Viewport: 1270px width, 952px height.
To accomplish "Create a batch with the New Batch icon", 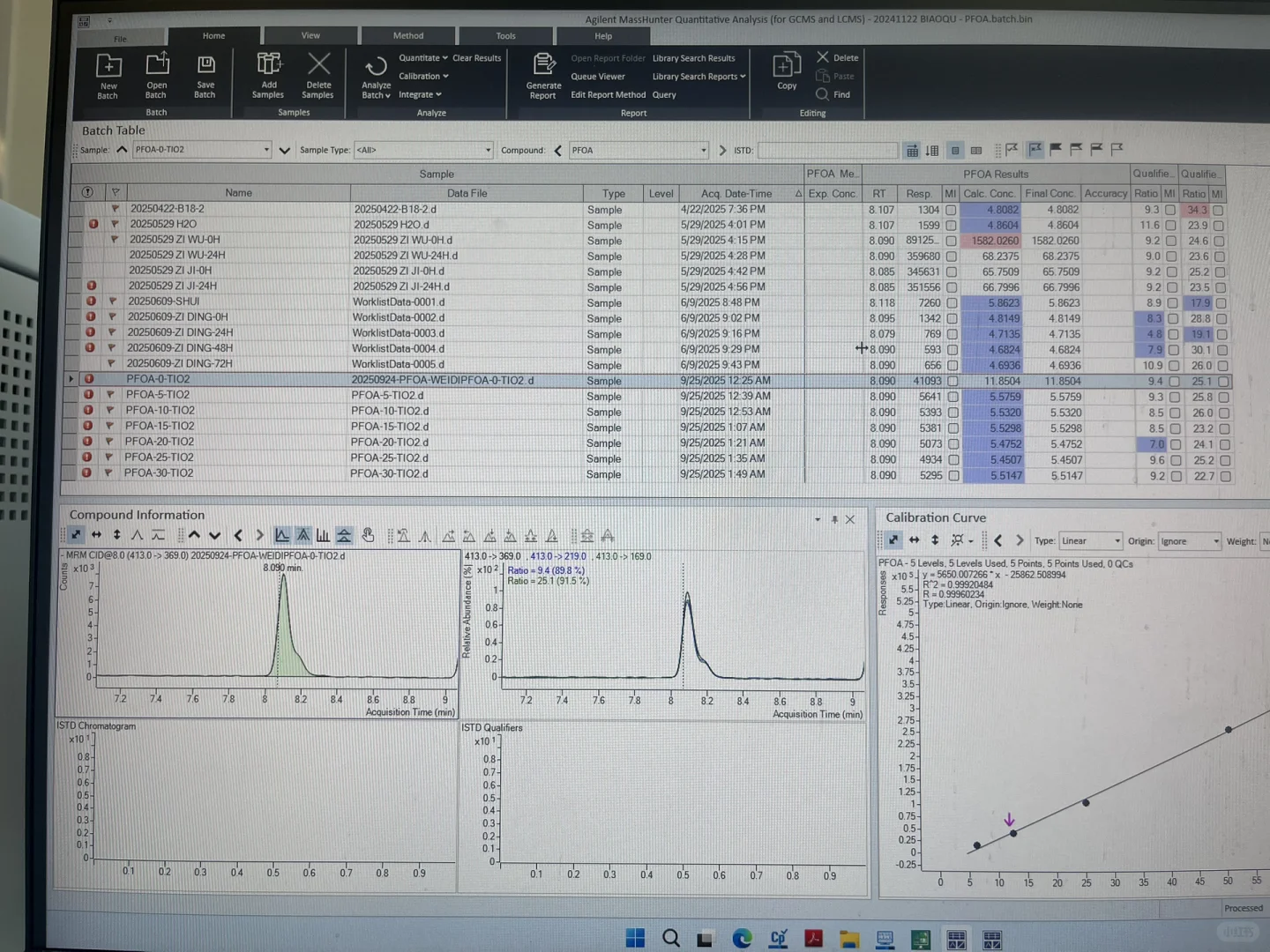I will click(108, 76).
